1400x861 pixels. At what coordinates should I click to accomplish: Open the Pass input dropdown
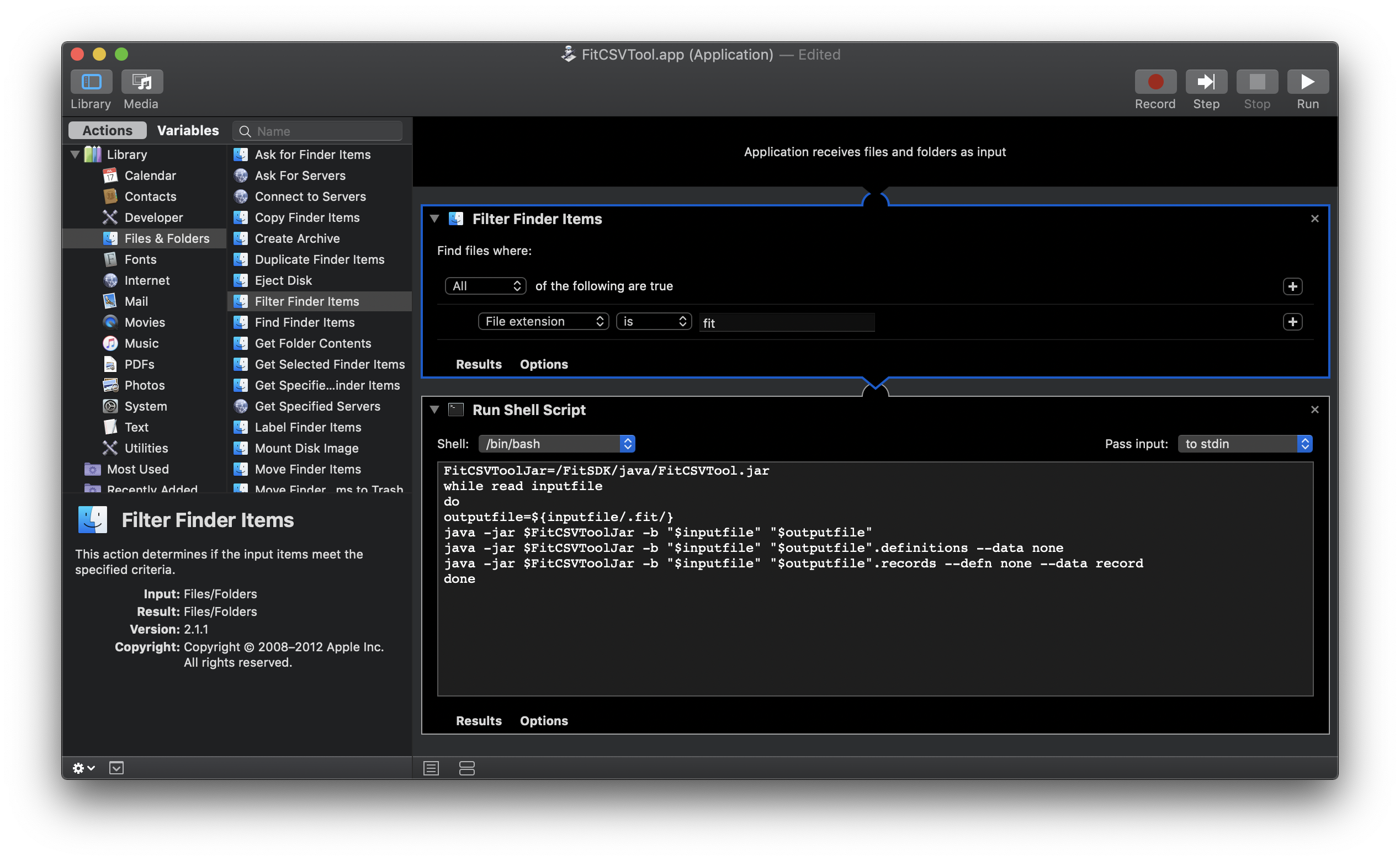tap(1245, 444)
